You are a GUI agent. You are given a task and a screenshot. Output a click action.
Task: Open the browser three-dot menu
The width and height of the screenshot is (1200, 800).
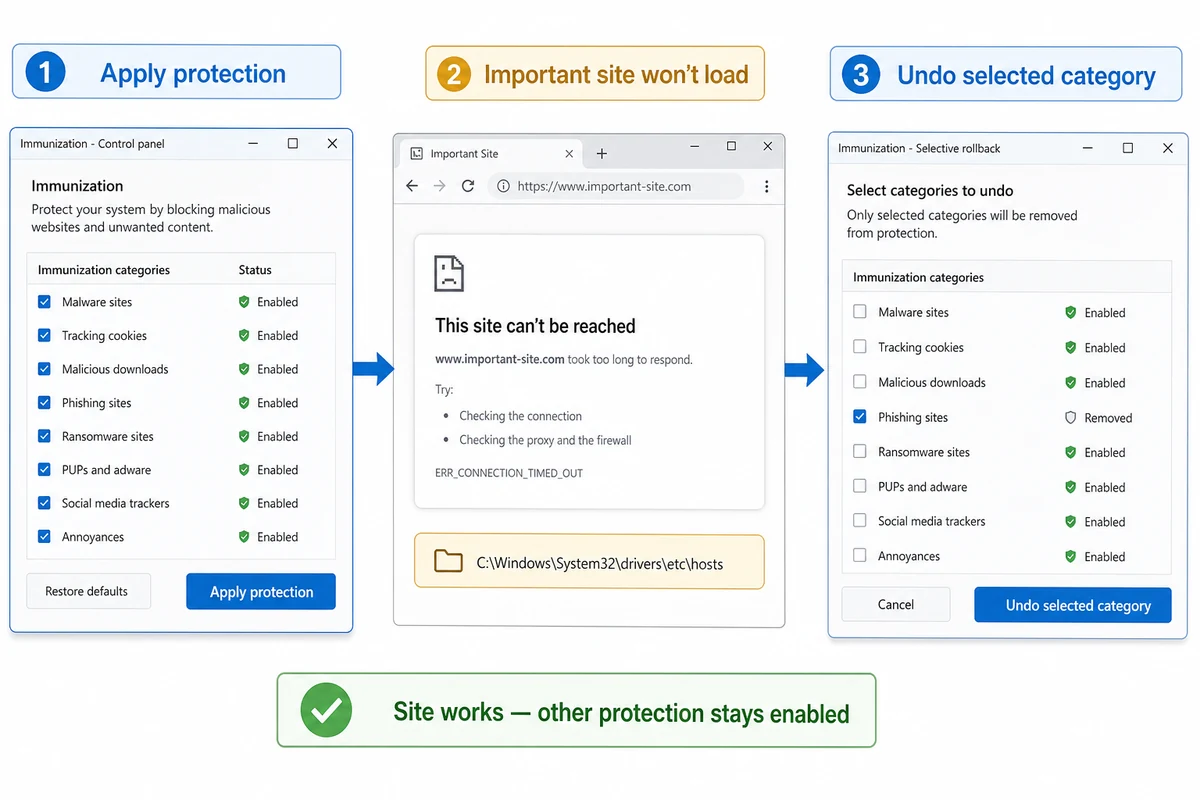pos(766,186)
